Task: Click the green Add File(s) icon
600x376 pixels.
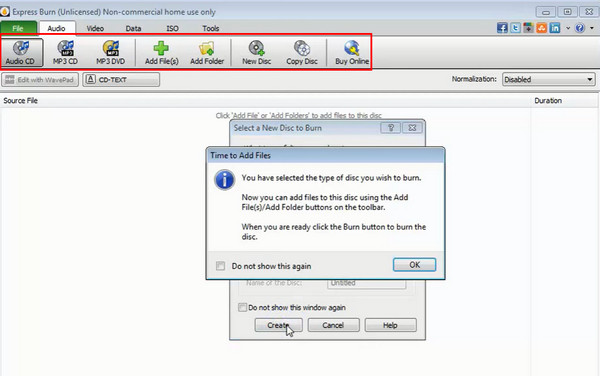Action: [x=161, y=52]
